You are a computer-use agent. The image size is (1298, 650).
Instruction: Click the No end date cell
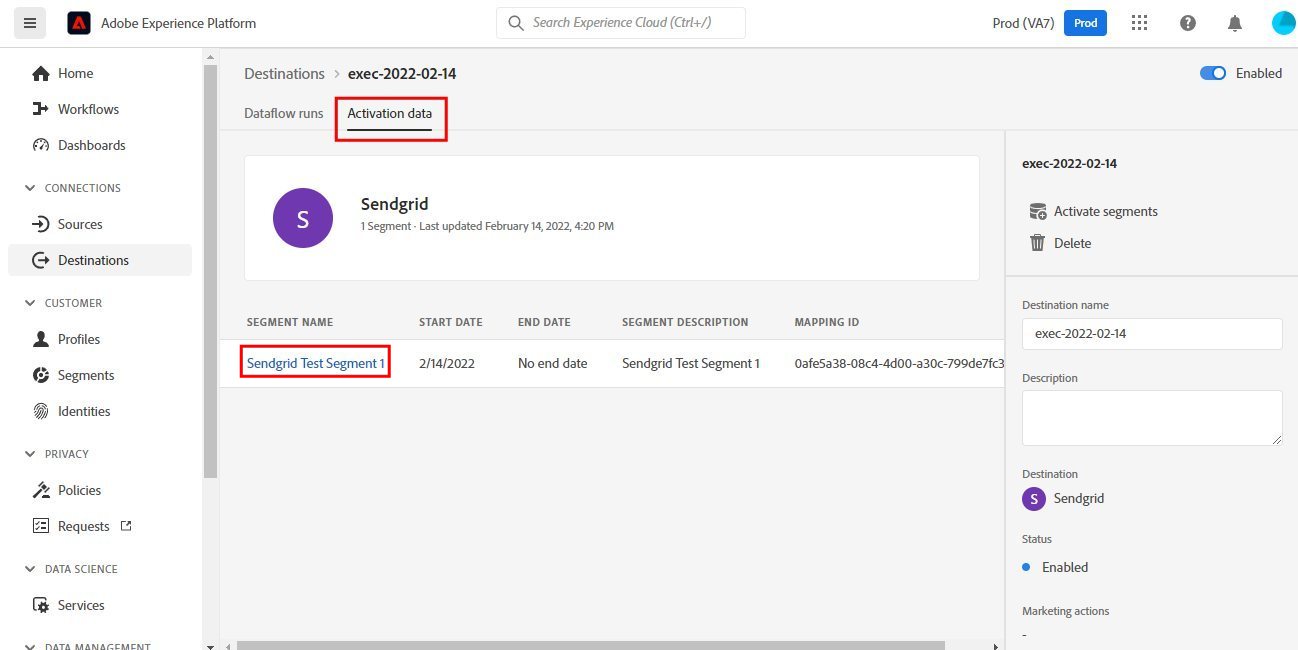[x=553, y=363]
